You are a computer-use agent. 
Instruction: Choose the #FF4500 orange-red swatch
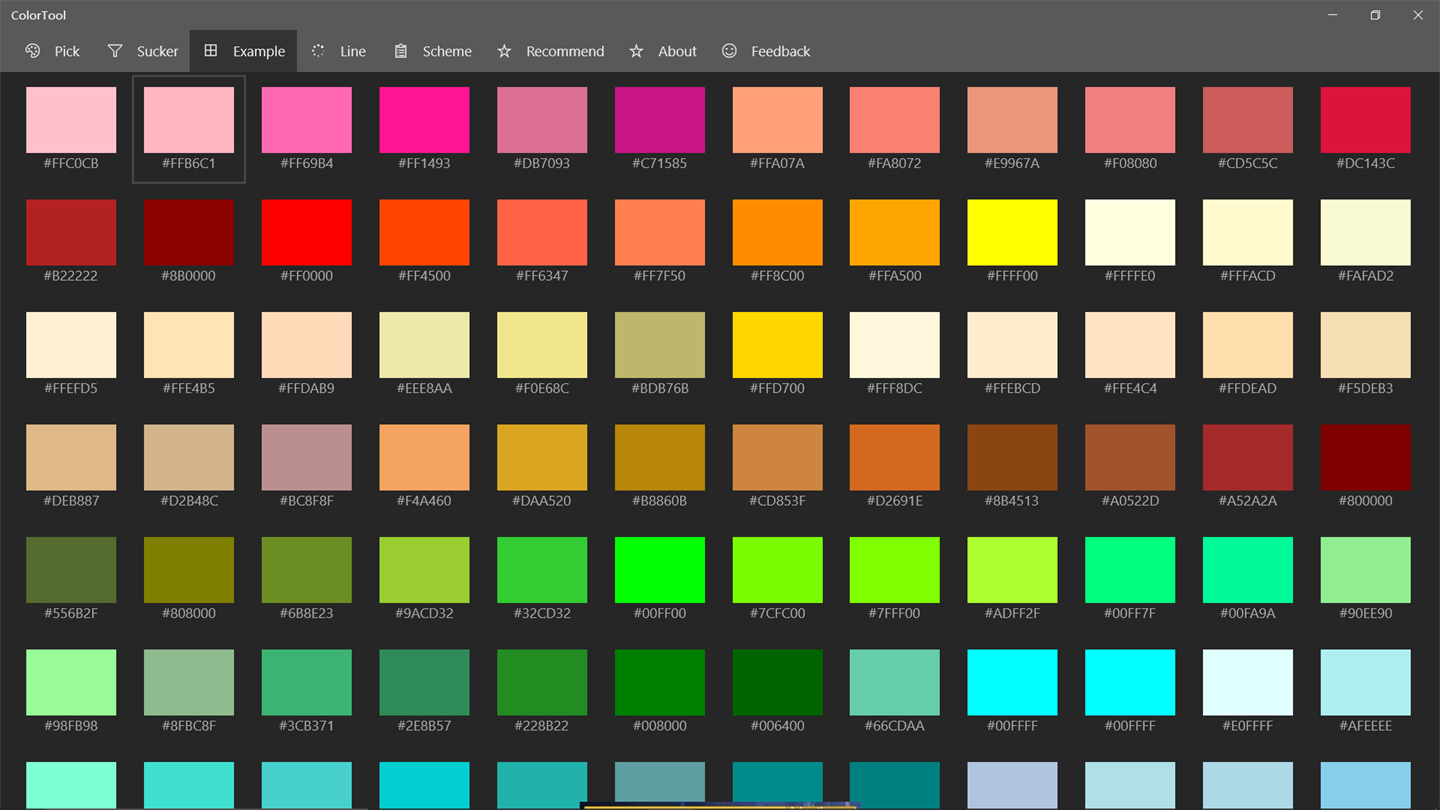[x=424, y=232]
